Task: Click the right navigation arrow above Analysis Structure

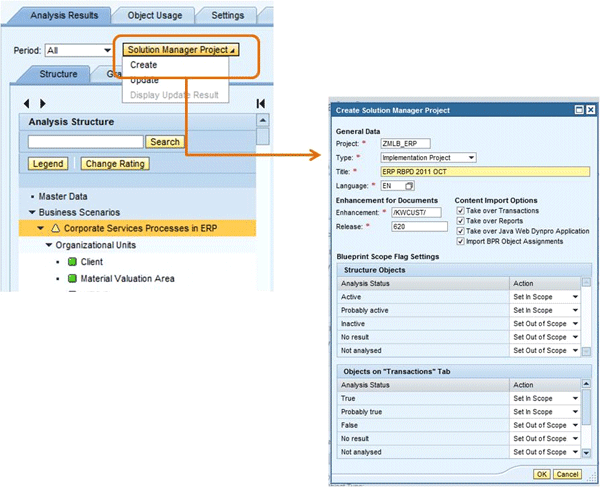Action: (x=41, y=103)
